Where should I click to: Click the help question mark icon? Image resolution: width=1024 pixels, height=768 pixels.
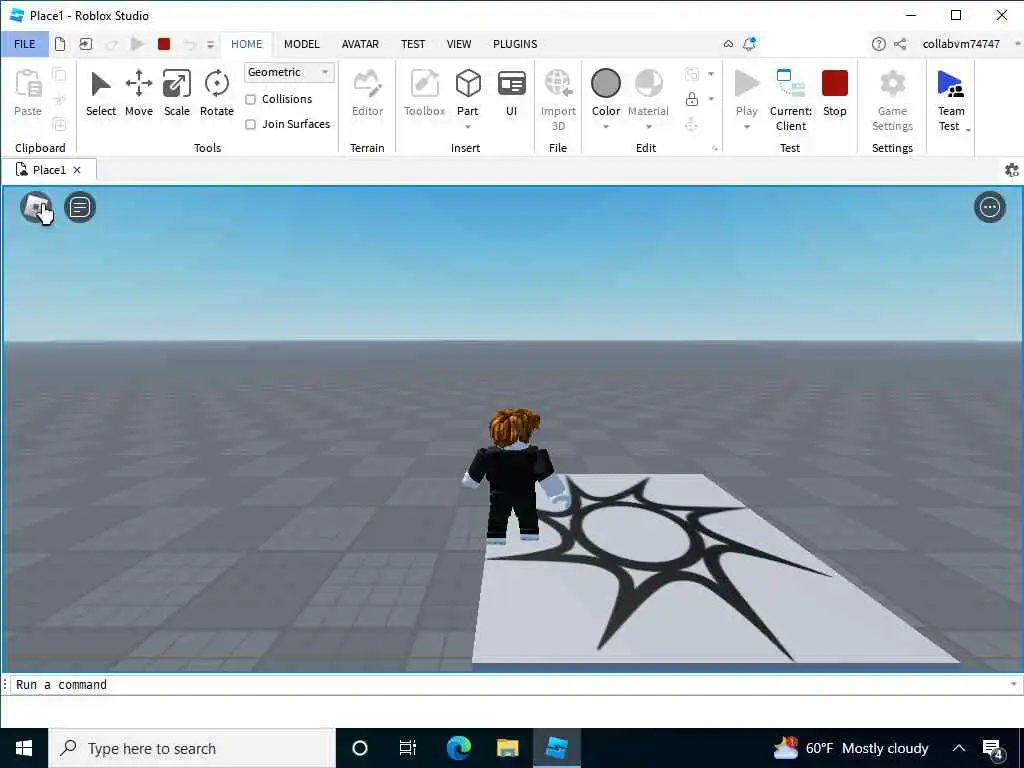pyautogui.click(x=878, y=44)
